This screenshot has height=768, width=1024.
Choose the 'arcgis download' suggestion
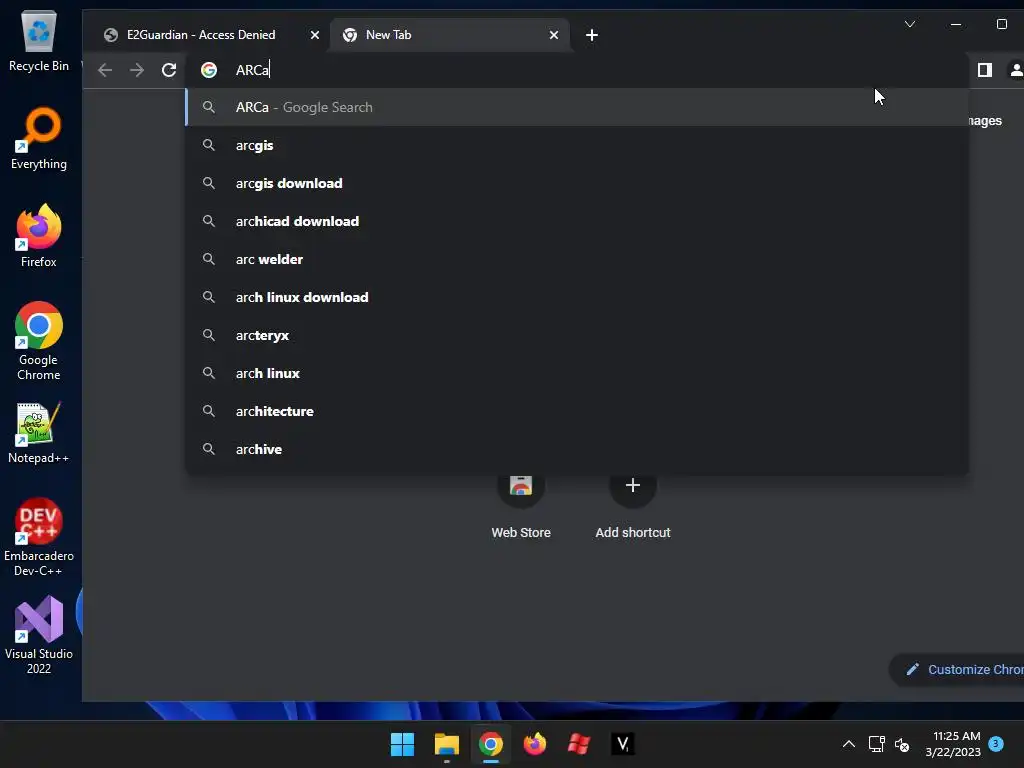[577, 183]
